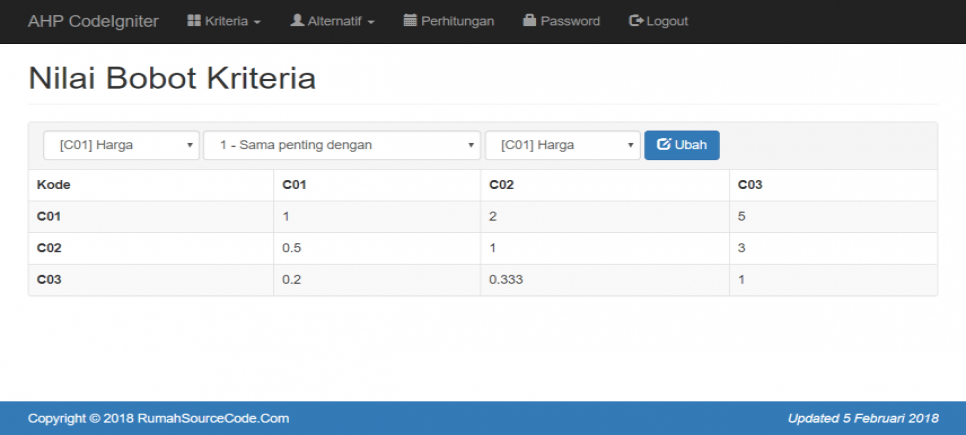966x435 pixels.
Task: Open the second [C01] Harga dropdown before Ubah
Action: tap(562, 145)
